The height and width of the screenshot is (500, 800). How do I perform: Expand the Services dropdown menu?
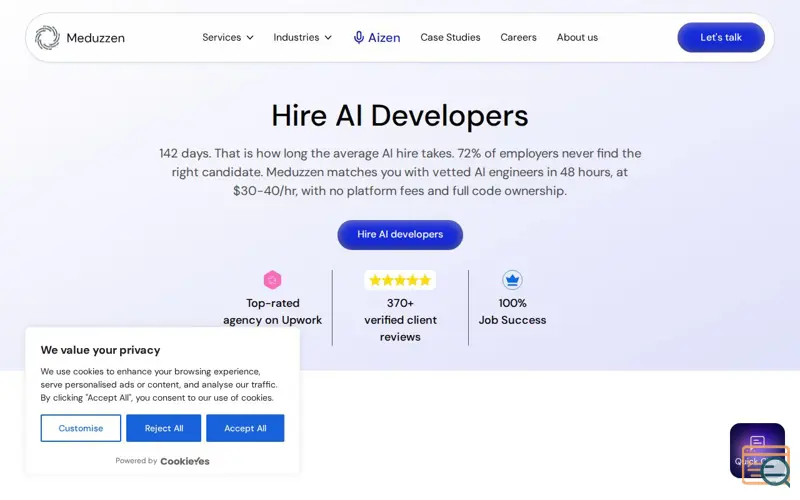(228, 37)
